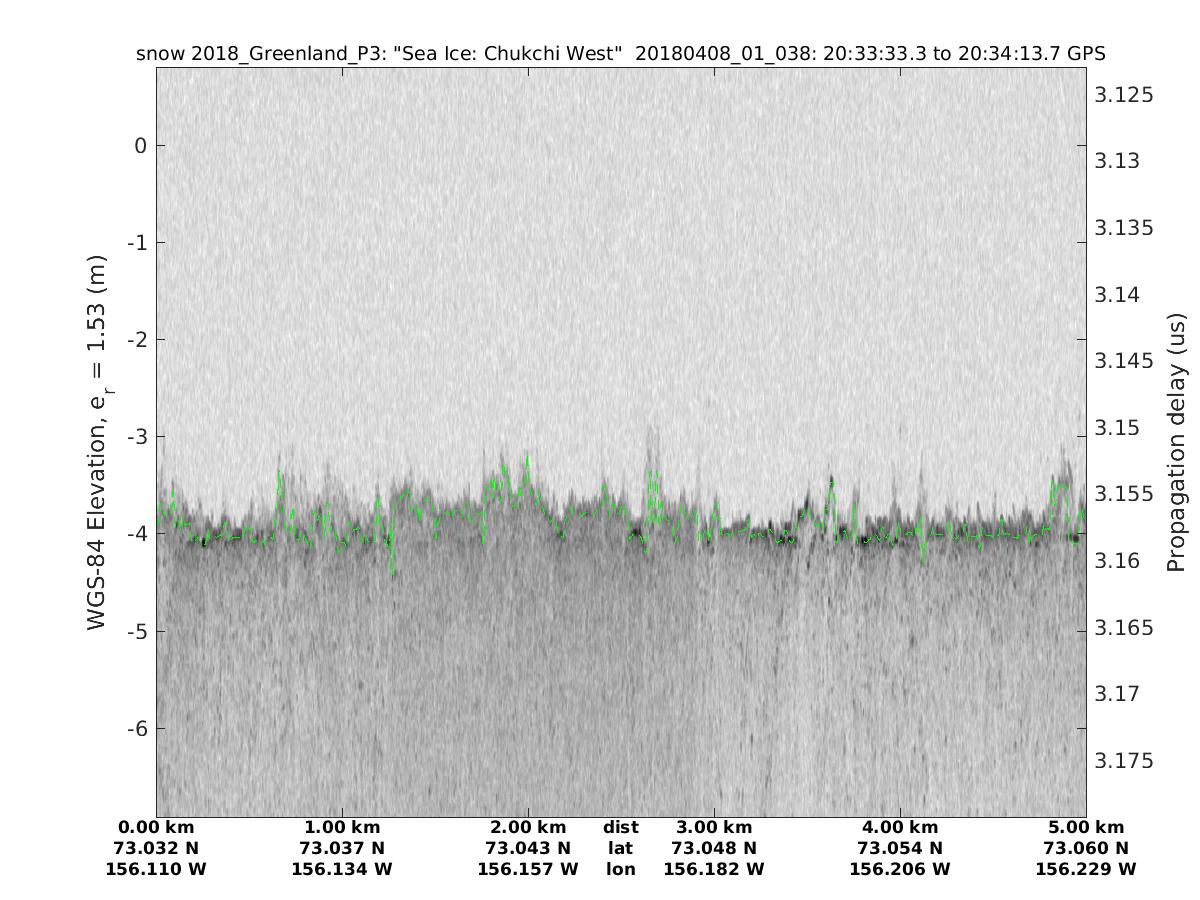The width and height of the screenshot is (1200, 900).
Task: Click the 0 elevation tick label
Action: tap(141, 146)
